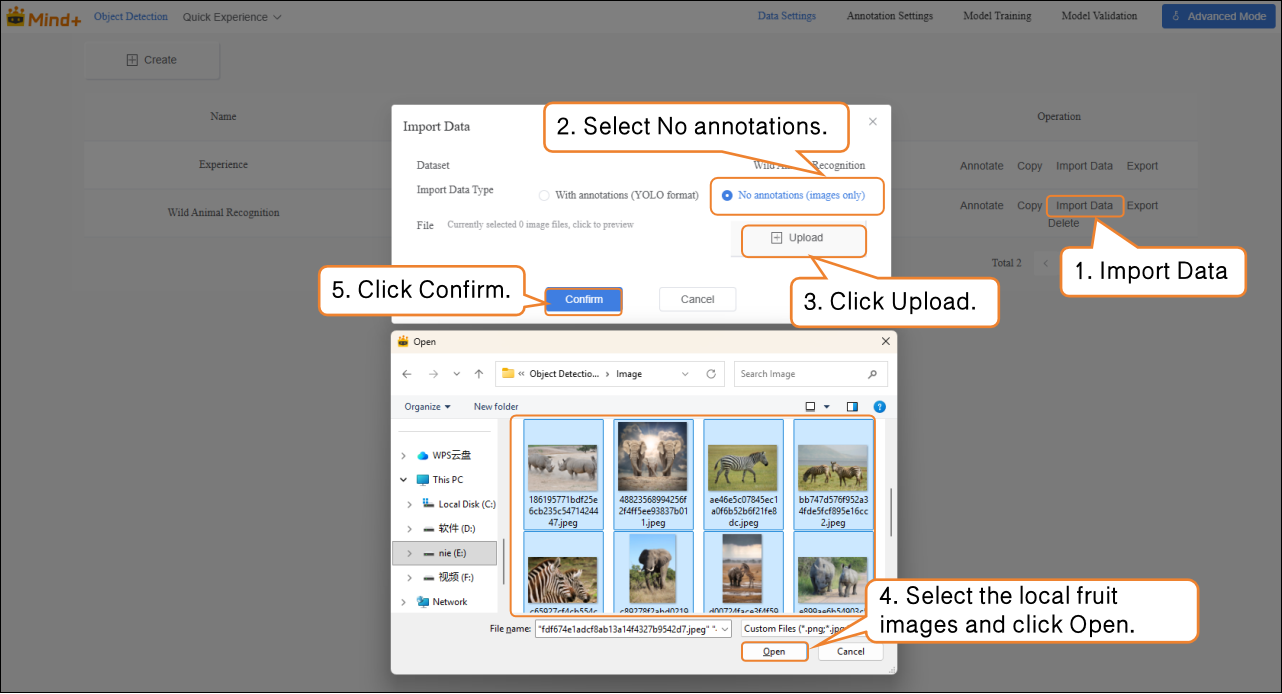Click the refresh icon beside the path
This screenshot has width=1282, height=694.
coord(711,374)
